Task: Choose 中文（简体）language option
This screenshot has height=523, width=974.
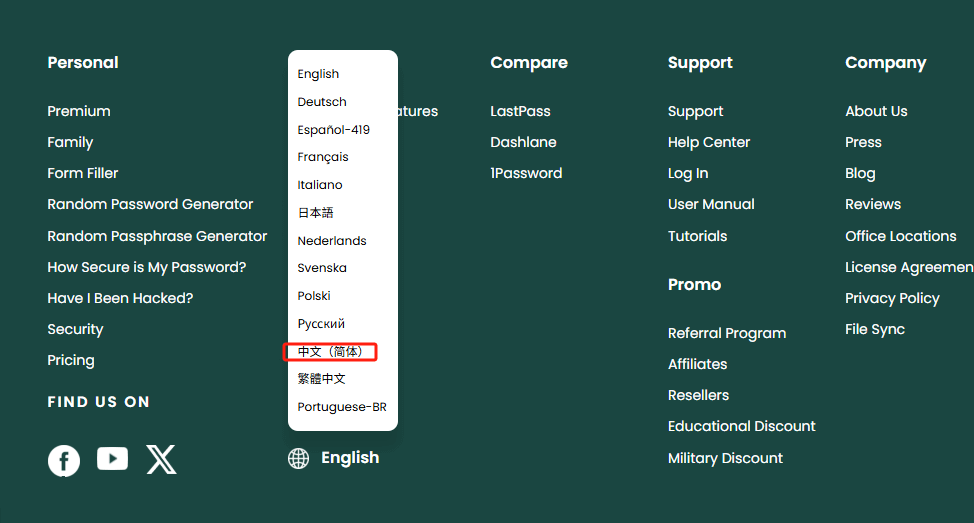Action: click(x=331, y=352)
